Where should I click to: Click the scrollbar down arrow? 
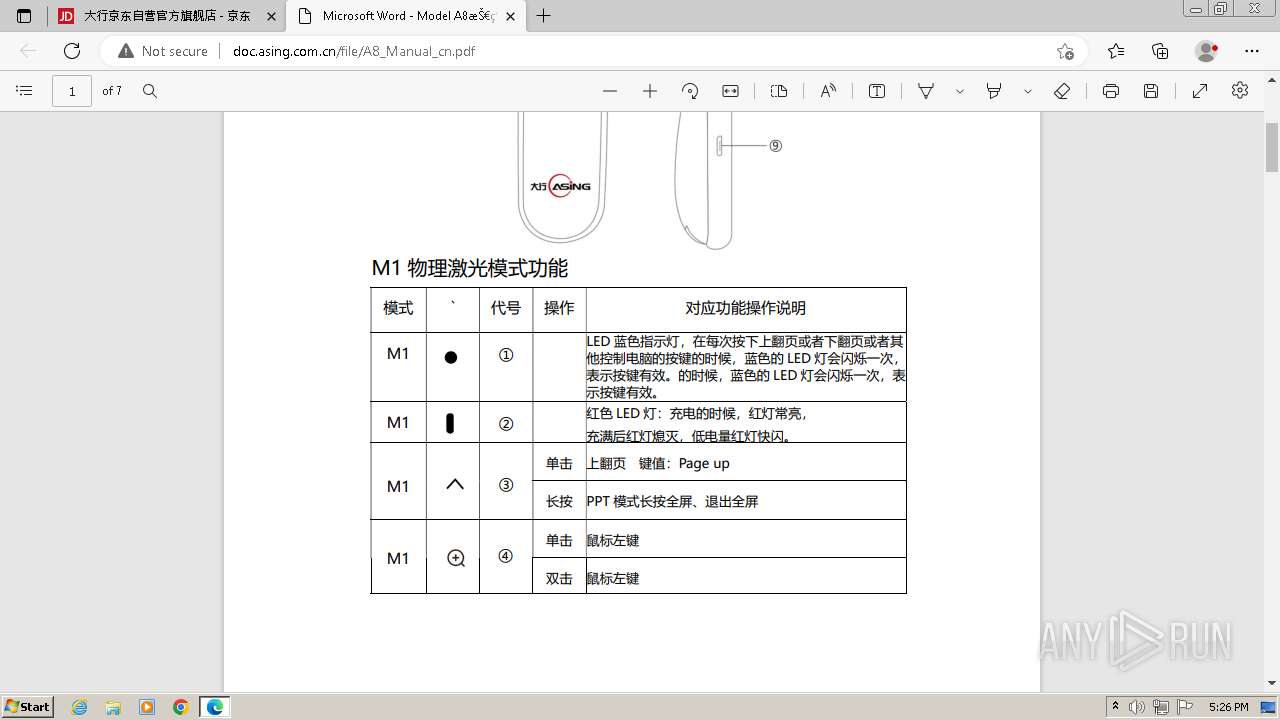click(x=1272, y=684)
